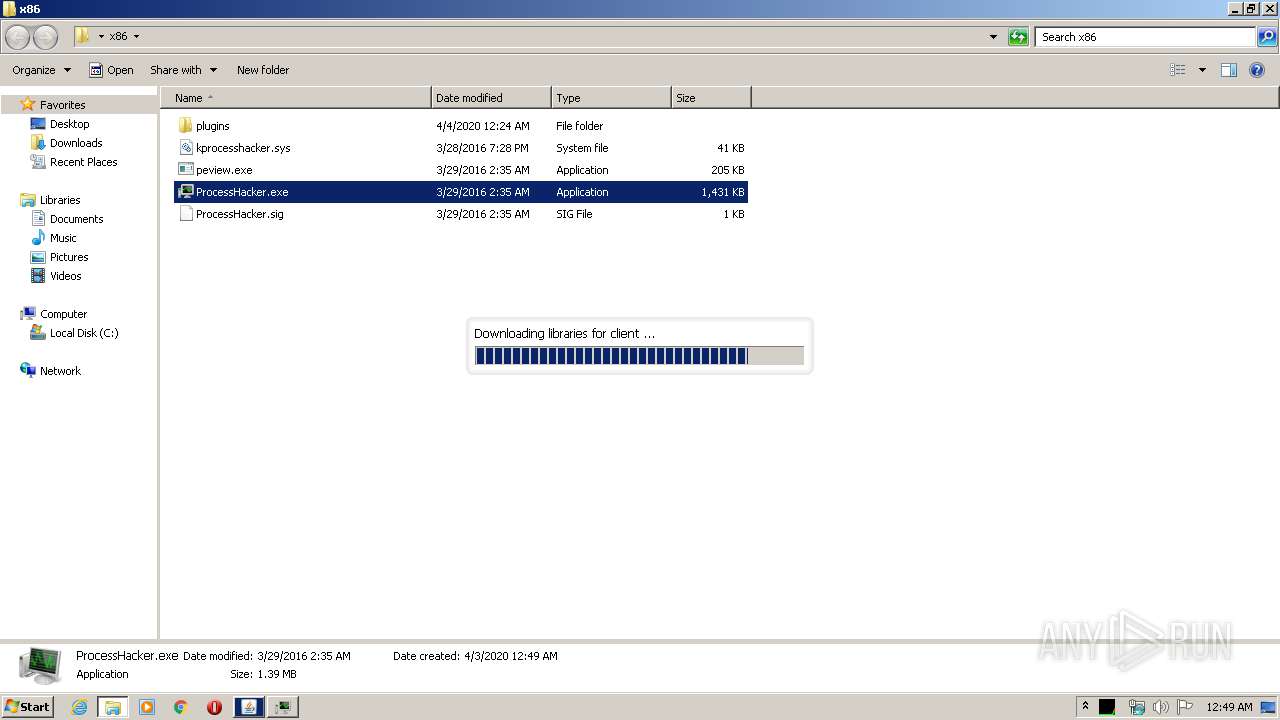Sort by the Type column header
This screenshot has height=720, width=1280.
(611, 98)
